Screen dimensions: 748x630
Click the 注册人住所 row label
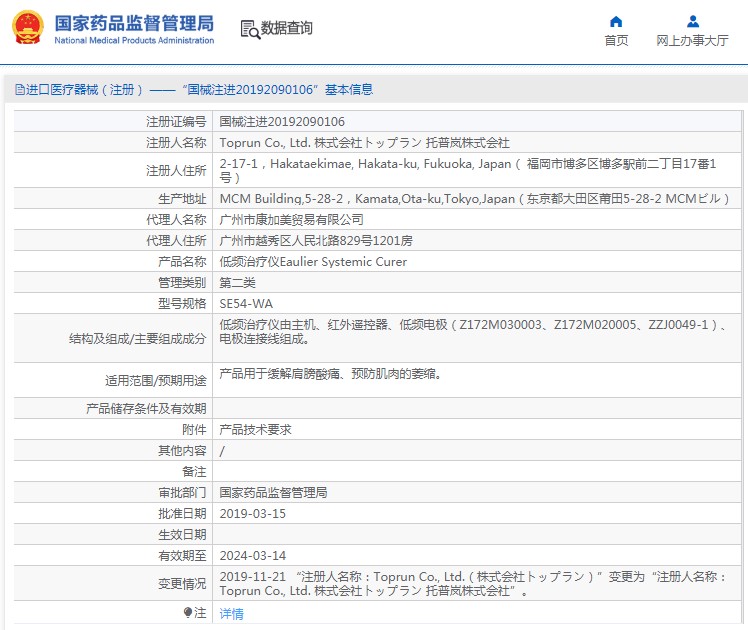coord(176,171)
